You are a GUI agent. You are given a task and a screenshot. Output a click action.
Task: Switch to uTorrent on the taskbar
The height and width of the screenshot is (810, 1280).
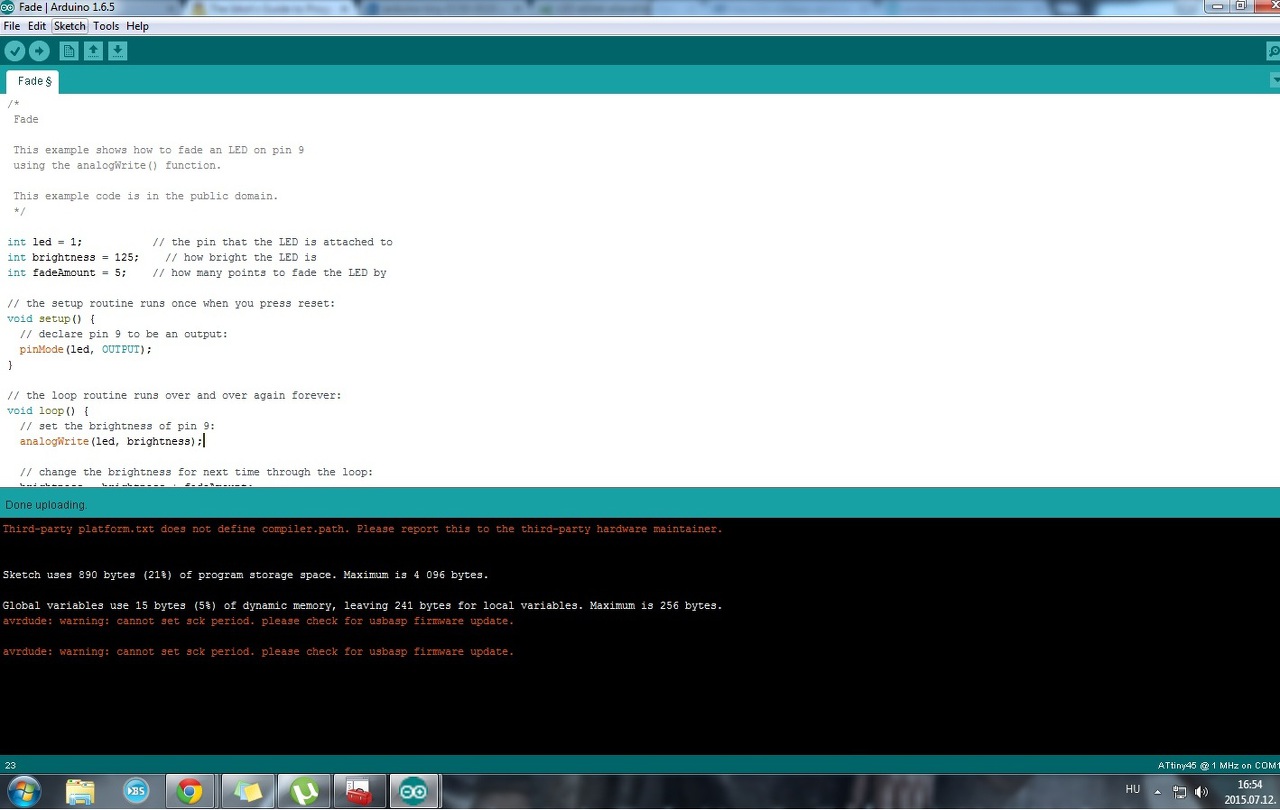[304, 792]
